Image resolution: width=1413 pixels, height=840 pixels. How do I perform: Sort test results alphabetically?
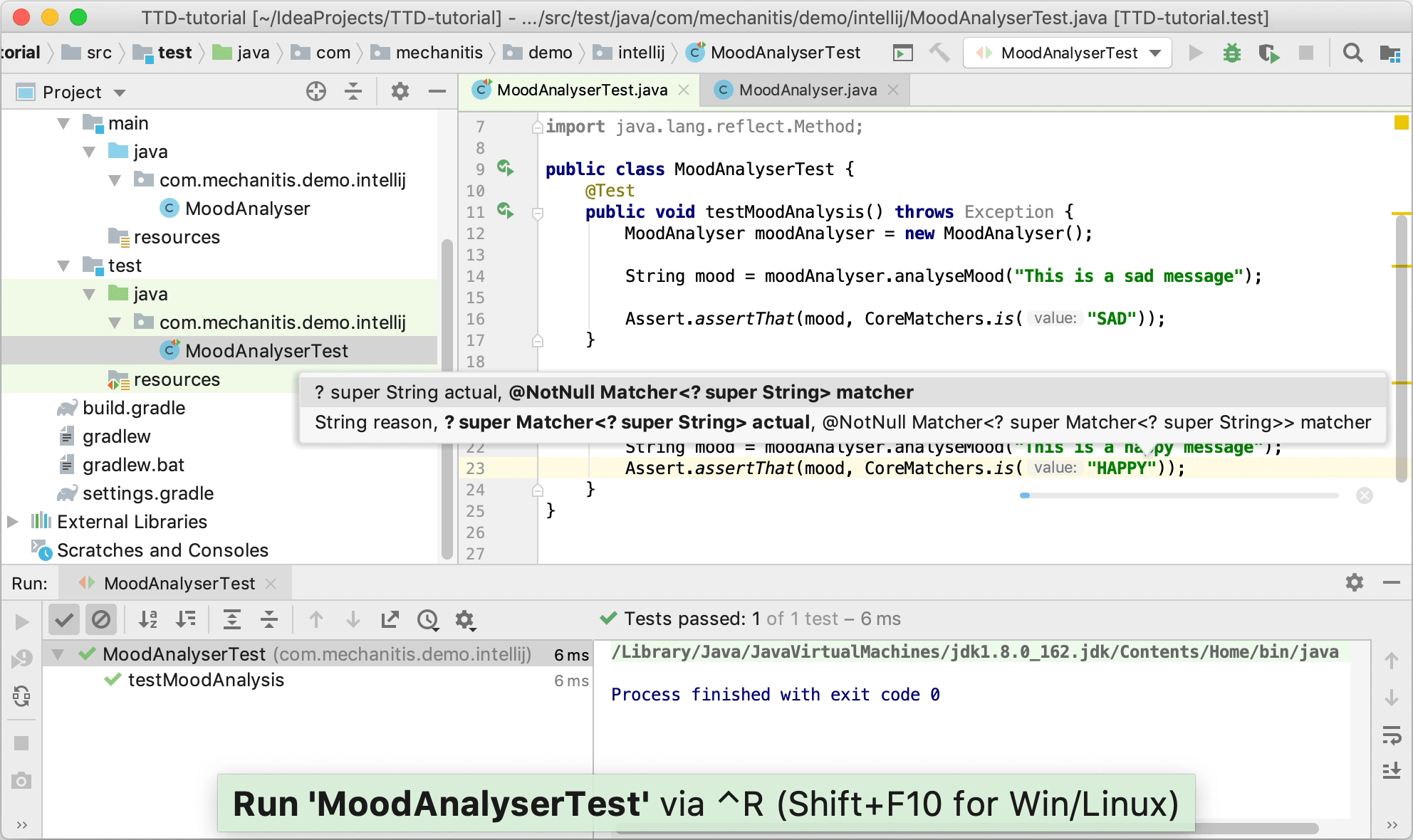(x=148, y=620)
